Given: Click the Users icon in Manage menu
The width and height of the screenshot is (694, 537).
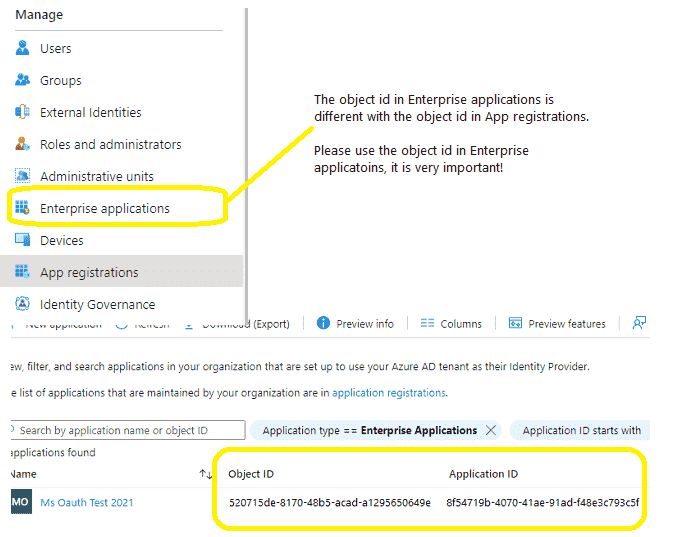Looking at the screenshot, I should pos(22,48).
